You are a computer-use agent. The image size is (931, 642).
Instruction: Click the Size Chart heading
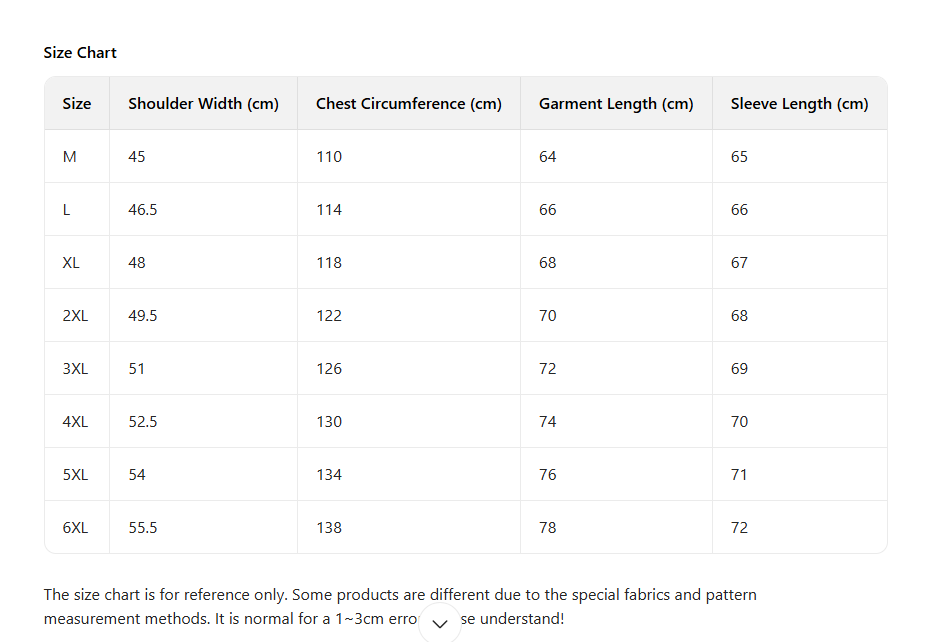80,53
